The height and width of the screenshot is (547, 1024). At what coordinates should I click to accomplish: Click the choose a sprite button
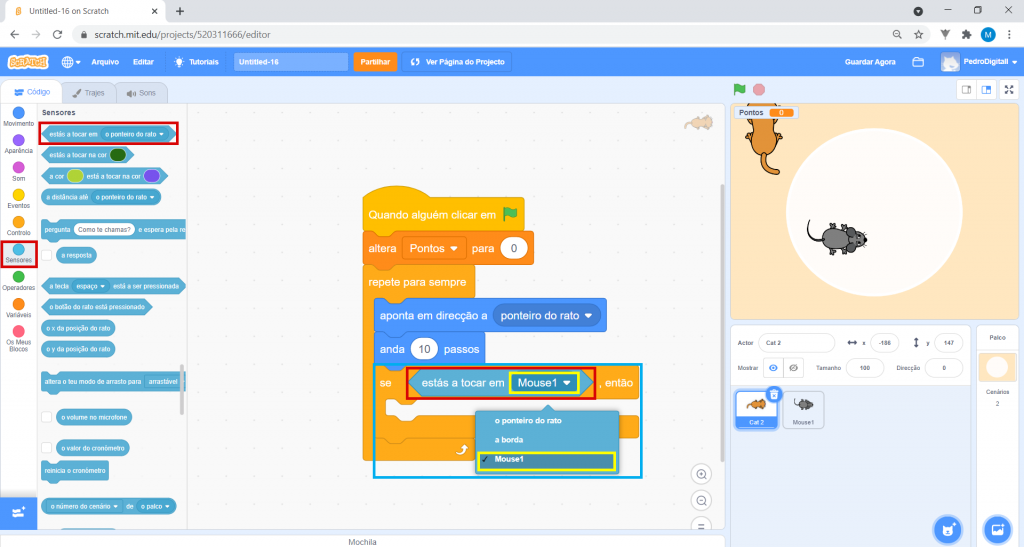[x=948, y=529]
